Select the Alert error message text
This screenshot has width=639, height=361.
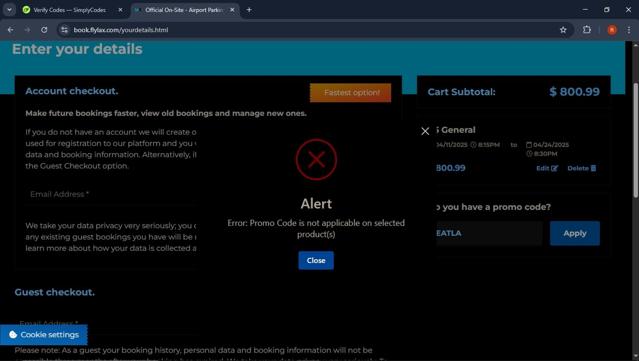pos(316,229)
